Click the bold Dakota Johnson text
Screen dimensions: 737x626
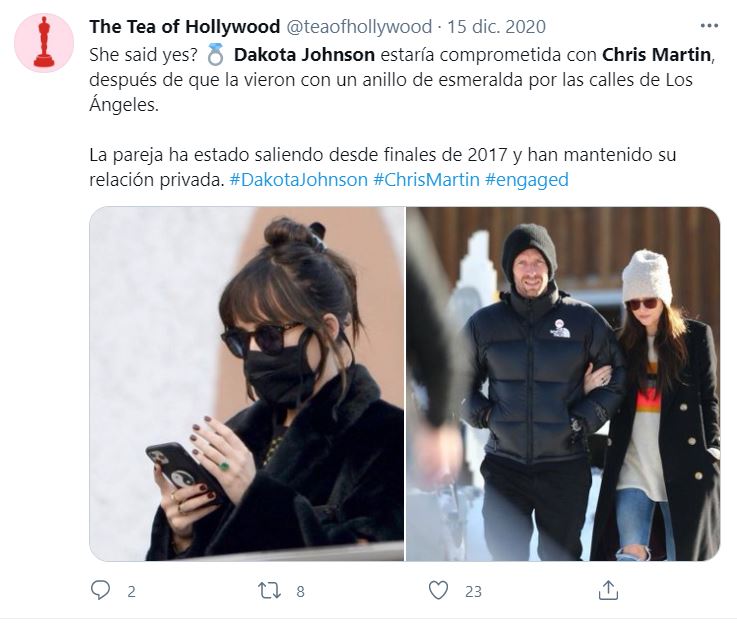coord(304,55)
